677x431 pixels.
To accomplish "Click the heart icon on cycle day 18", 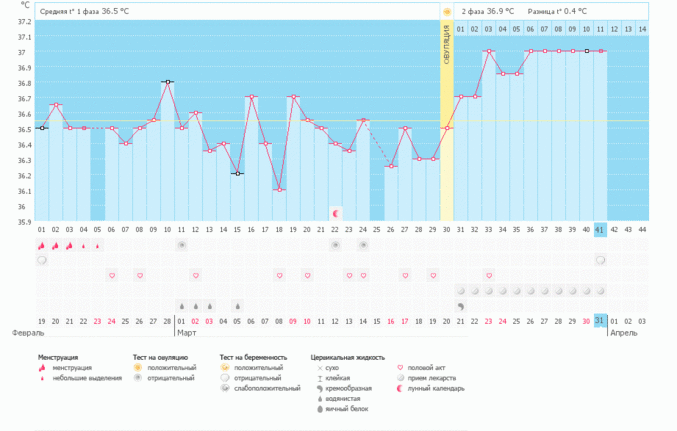I will tap(279, 275).
